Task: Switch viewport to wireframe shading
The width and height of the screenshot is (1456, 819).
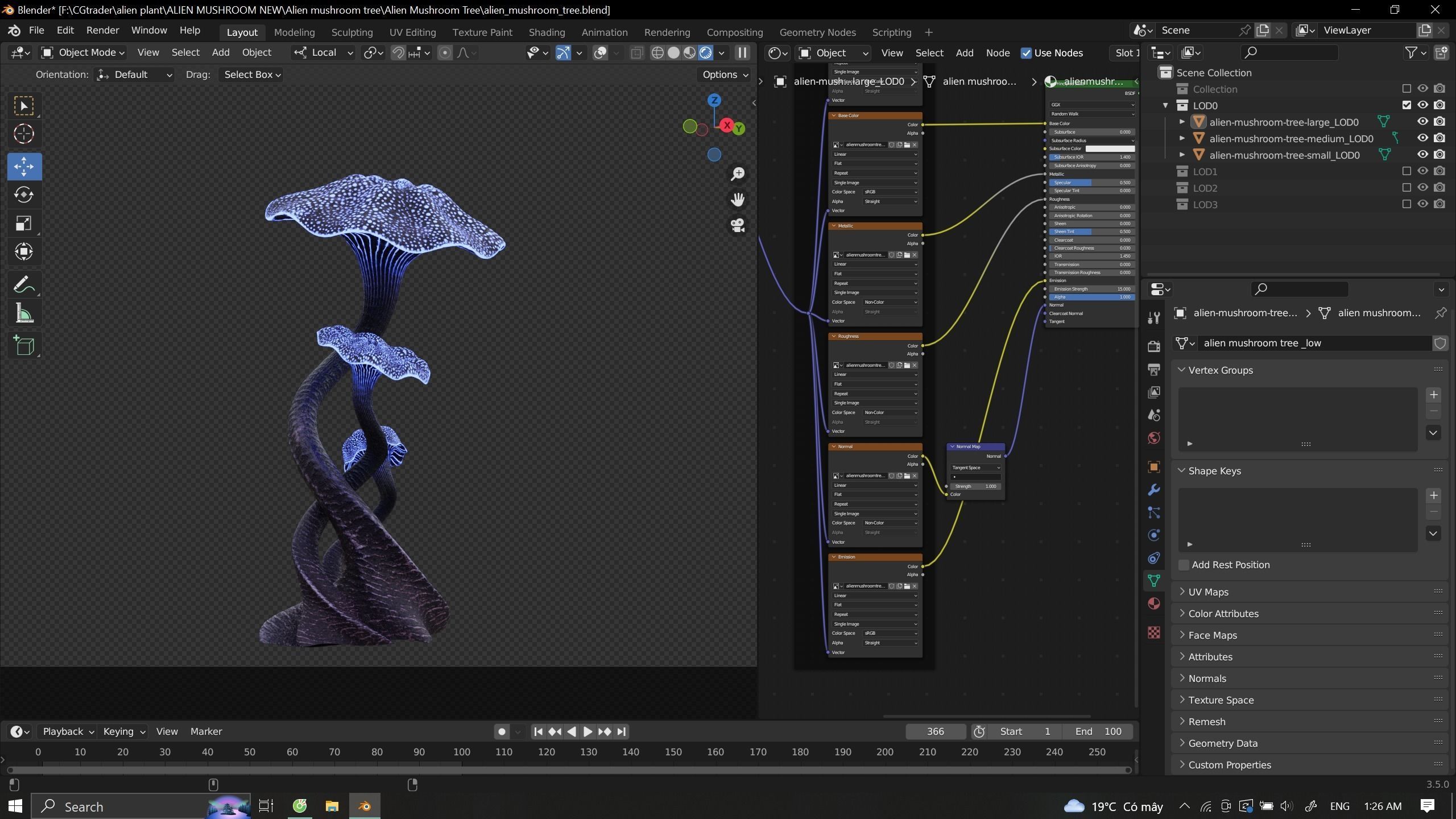Action: [657, 53]
